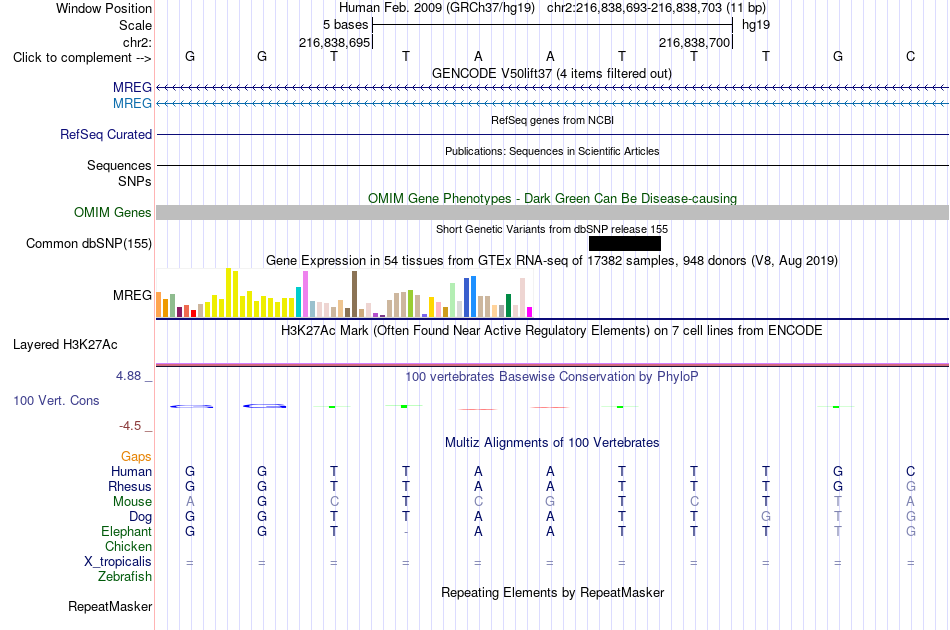
Task: Select the 'Mouse' species row label
Action: [132, 502]
